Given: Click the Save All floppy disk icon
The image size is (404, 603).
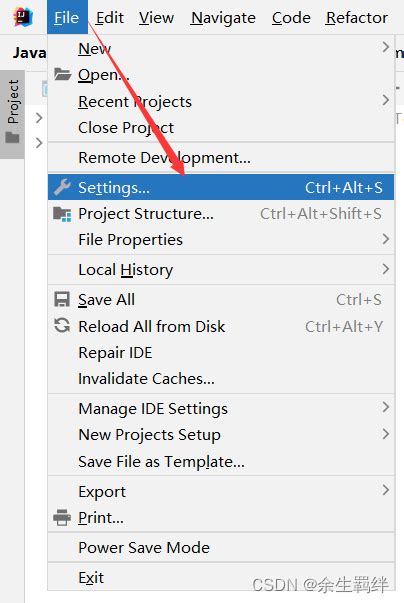Looking at the screenshot, I should 62,300.
